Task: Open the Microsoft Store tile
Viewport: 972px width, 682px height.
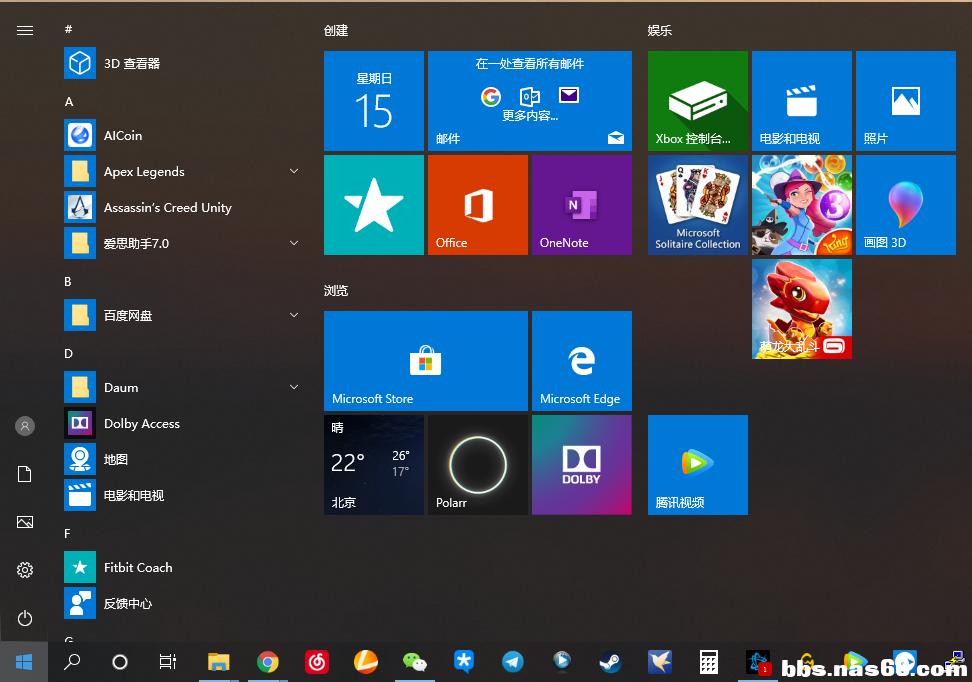Action: (425, 360)
